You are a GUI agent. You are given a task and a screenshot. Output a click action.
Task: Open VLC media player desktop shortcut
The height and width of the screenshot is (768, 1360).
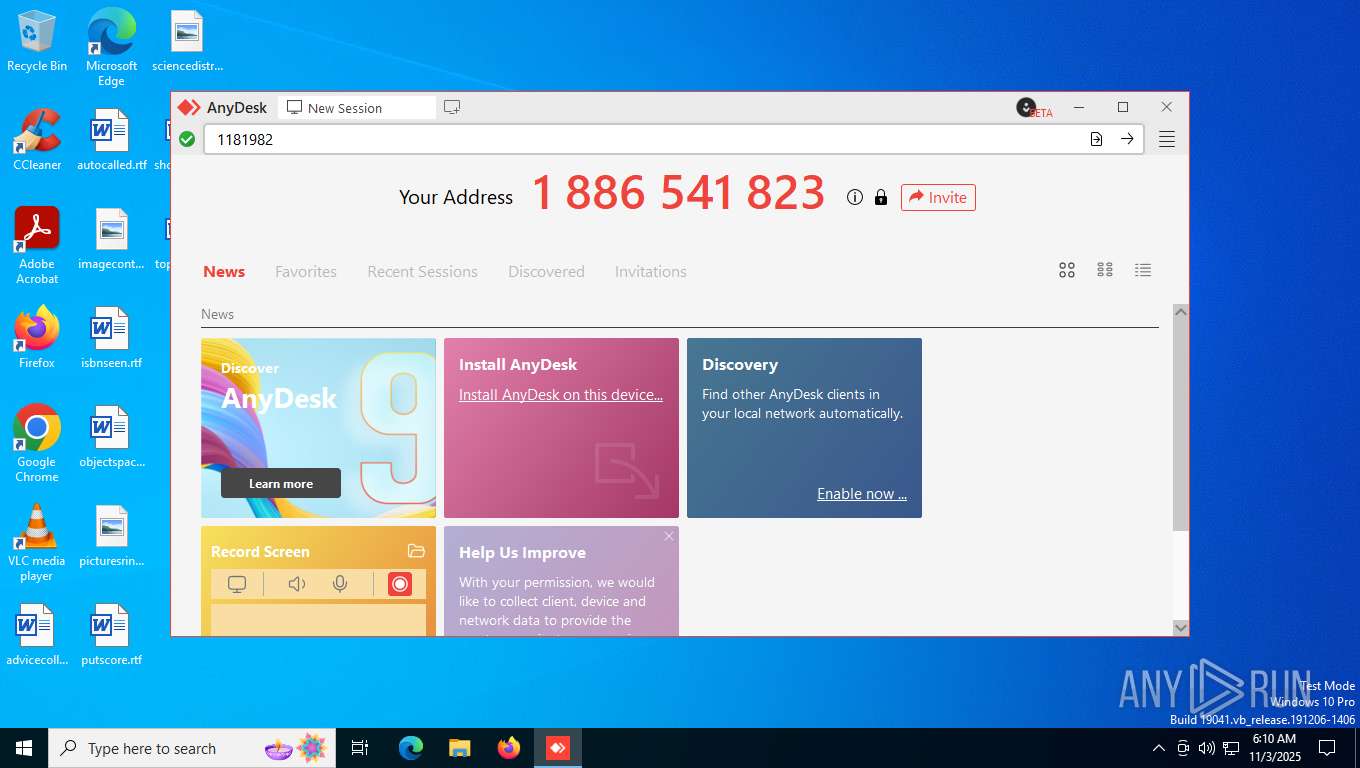pyautogui.click(x=37, y=543)
